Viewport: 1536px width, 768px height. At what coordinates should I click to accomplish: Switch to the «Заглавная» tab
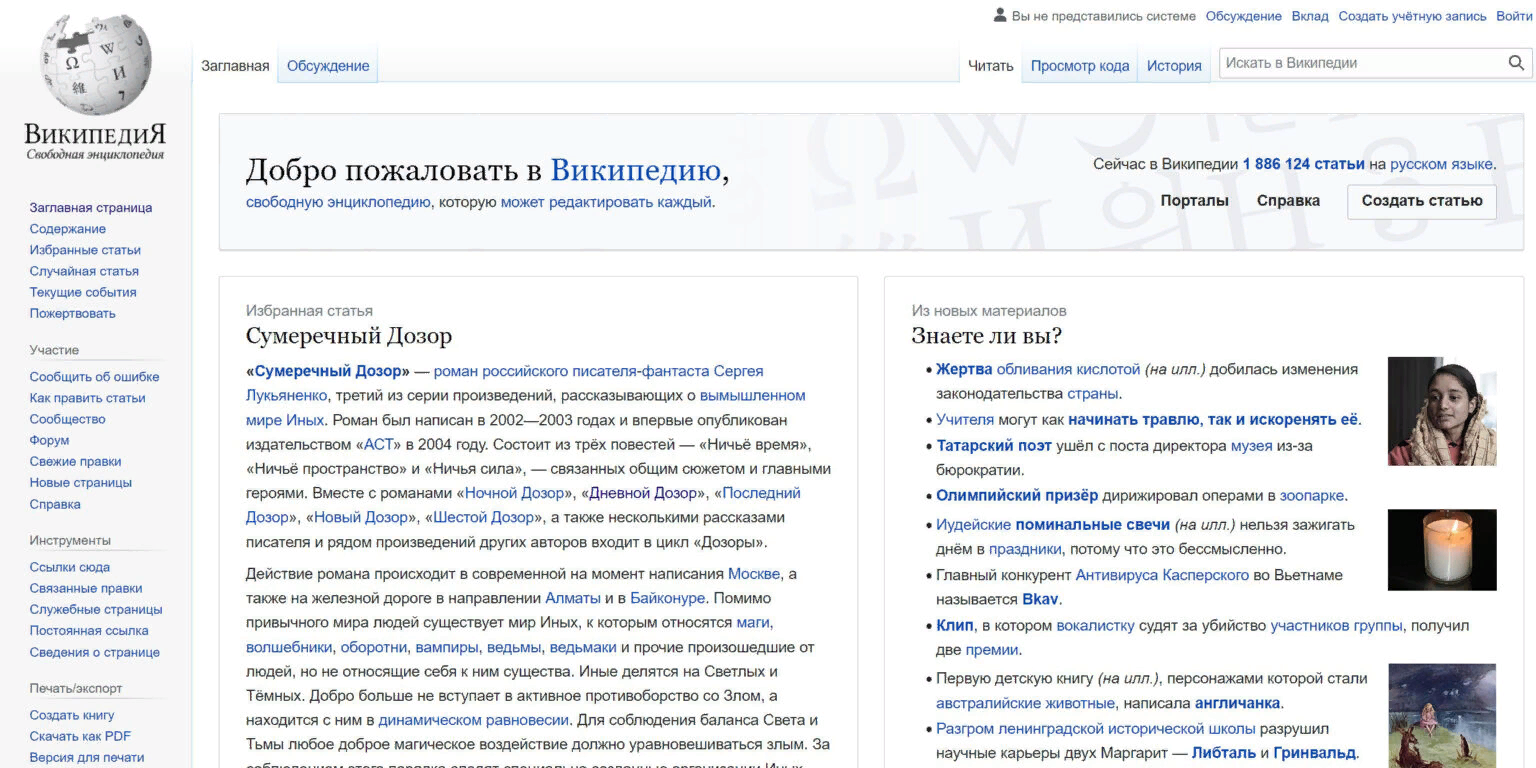click(235, 66)
